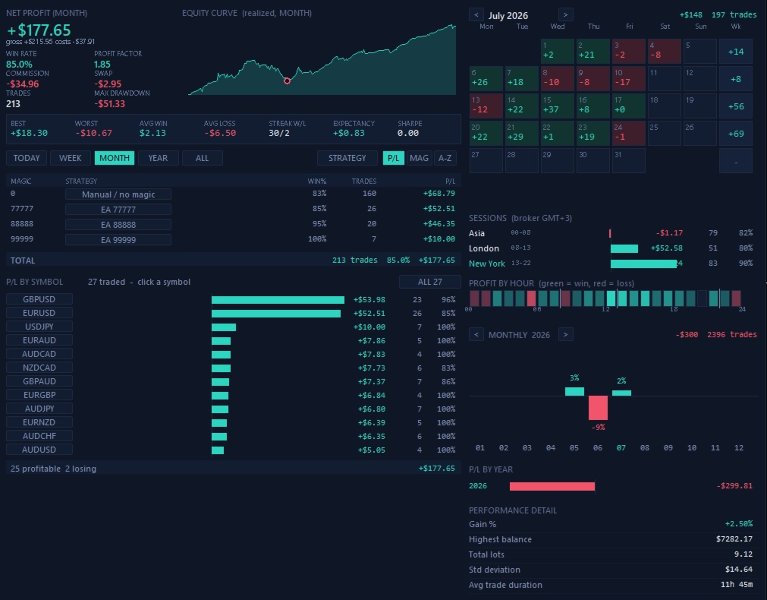Select the EURAUD symbol
The image size is (767, 600).
click(39, 340)
